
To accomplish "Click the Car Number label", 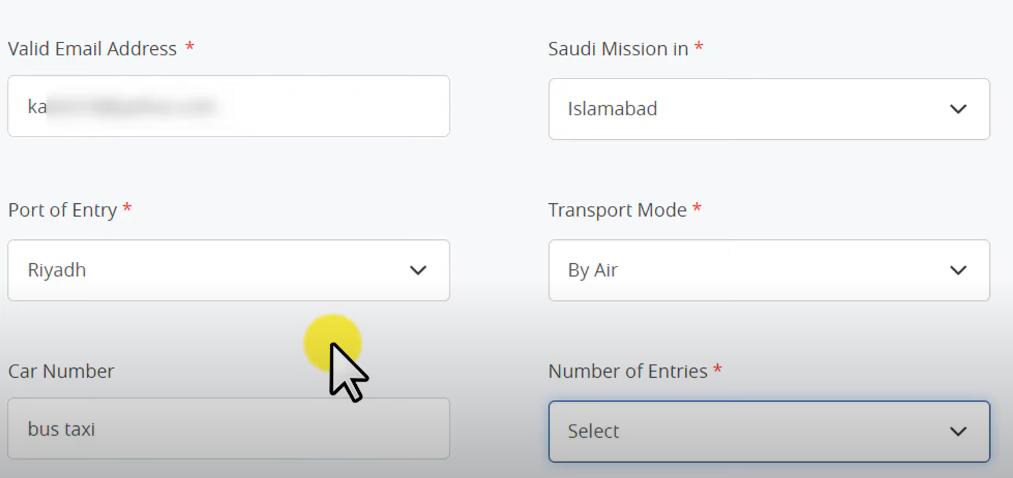I will click(x=61, y=371).
